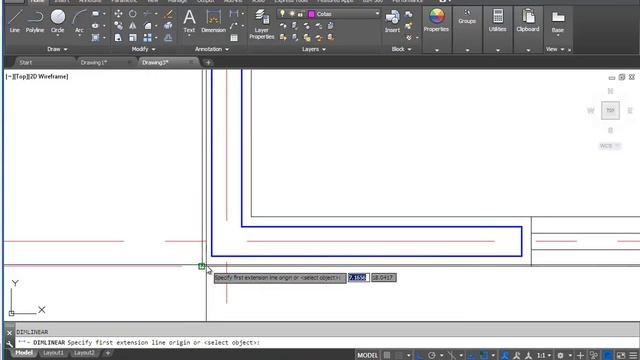This screenshot has height=360, width=640.
Task: Open the annotation scale 1:1 dropdown
Action: click(544, 355)
